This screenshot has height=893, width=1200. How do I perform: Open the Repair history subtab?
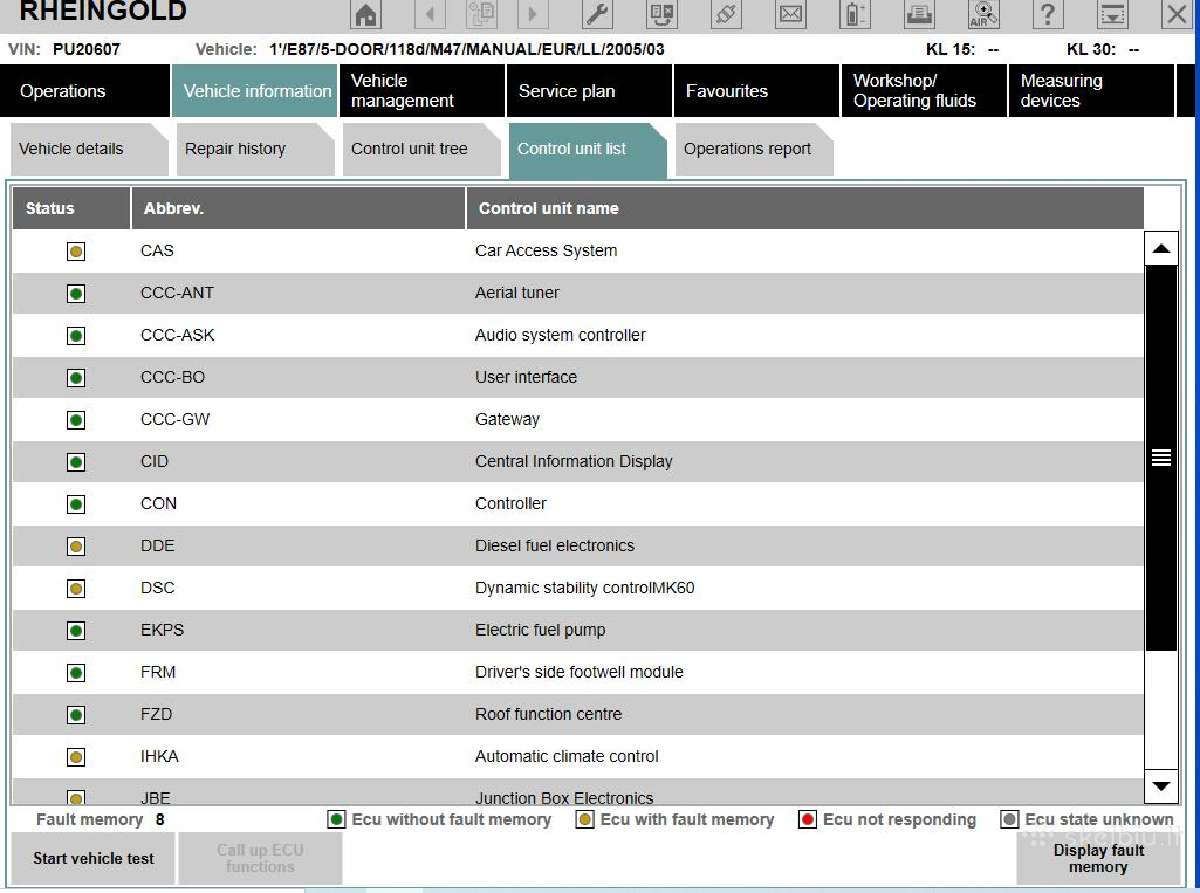pos(255,149)
